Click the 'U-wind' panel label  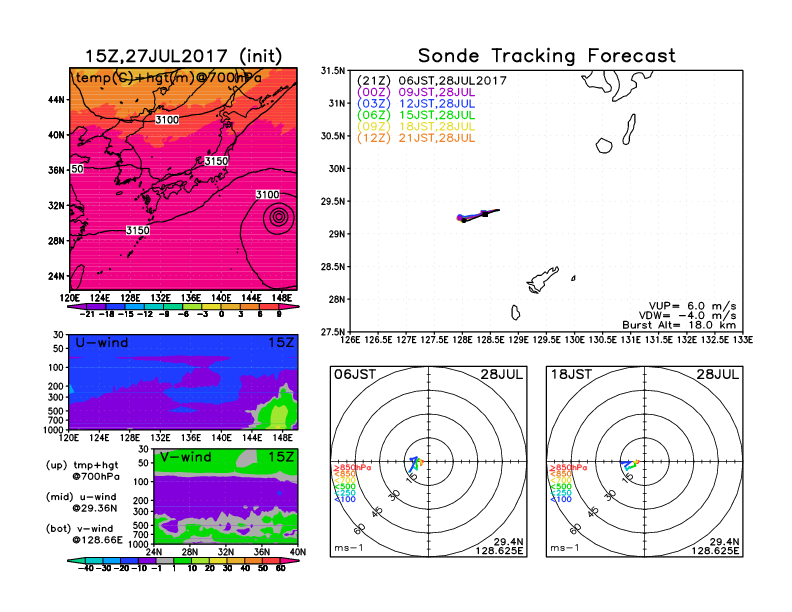tap(102, 343)
